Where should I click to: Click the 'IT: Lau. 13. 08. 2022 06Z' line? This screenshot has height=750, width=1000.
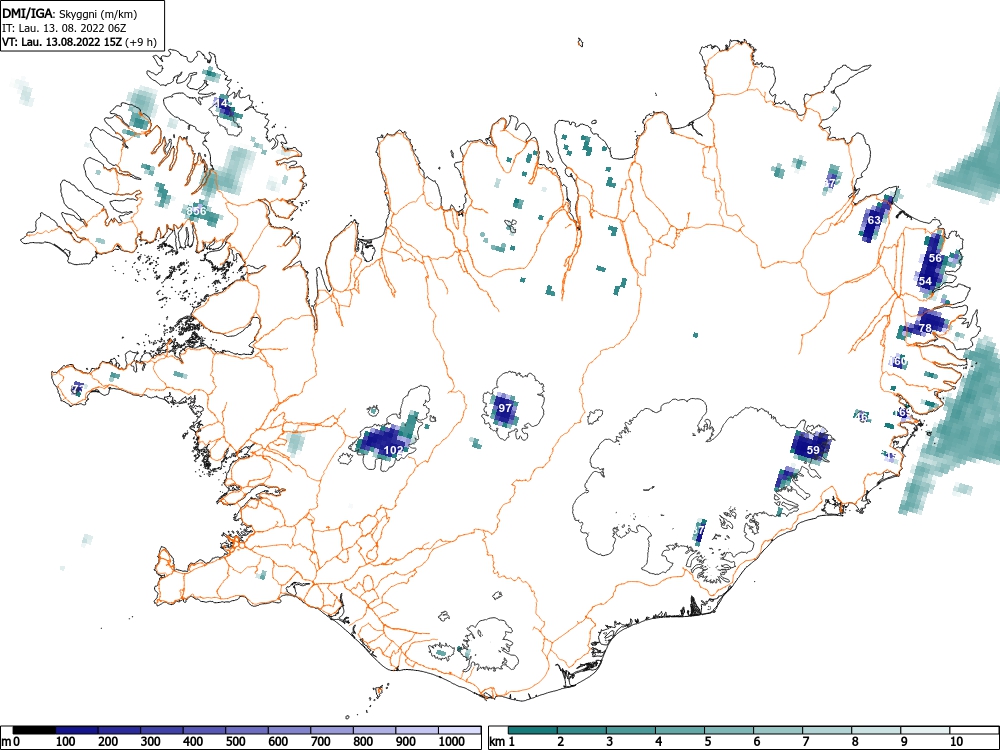click(x=64, y=28)
